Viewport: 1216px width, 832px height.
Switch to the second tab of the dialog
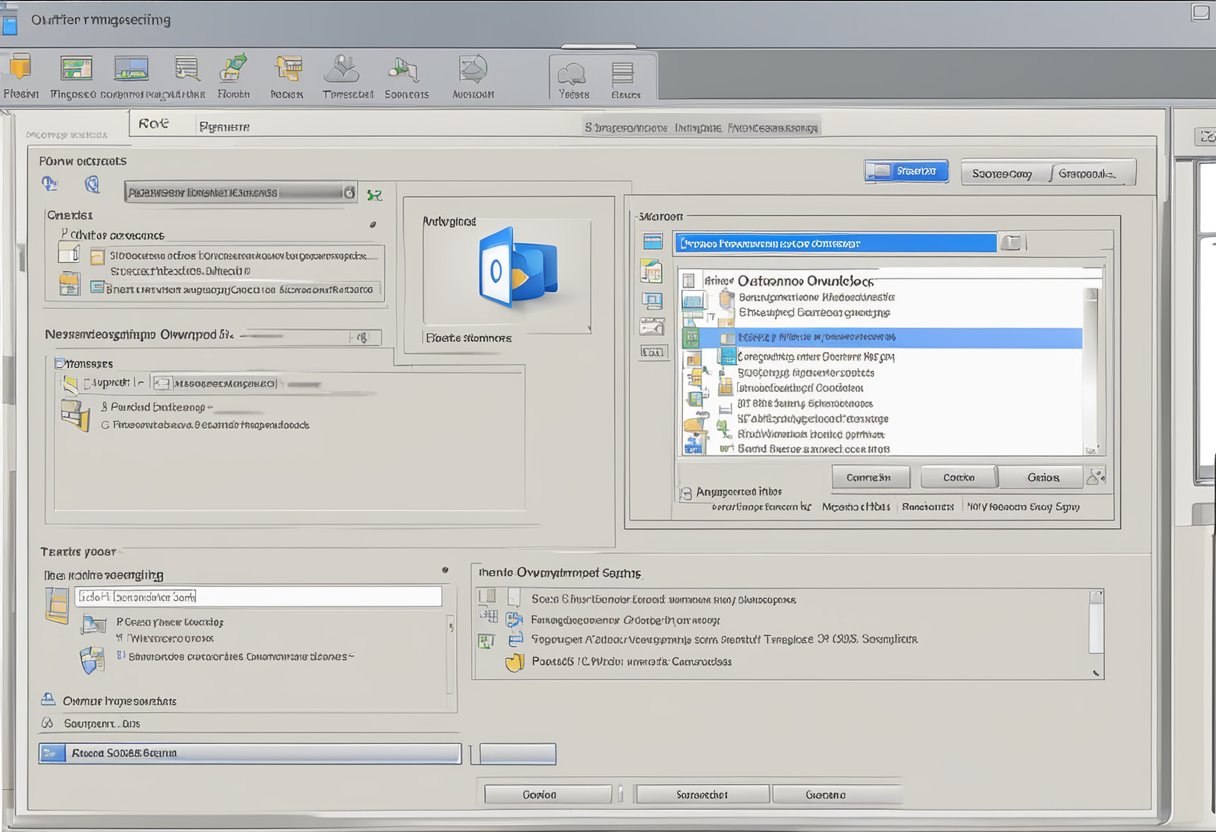tap(225, 124)
